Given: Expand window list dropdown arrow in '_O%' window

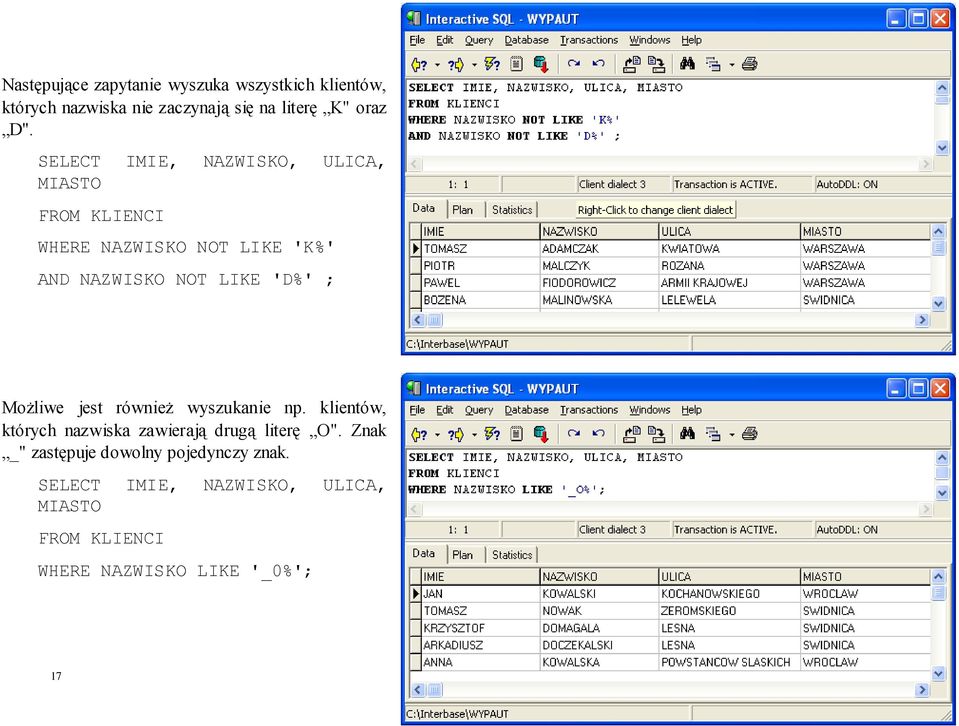Looking at the screenshot, I should click(731, 435).
